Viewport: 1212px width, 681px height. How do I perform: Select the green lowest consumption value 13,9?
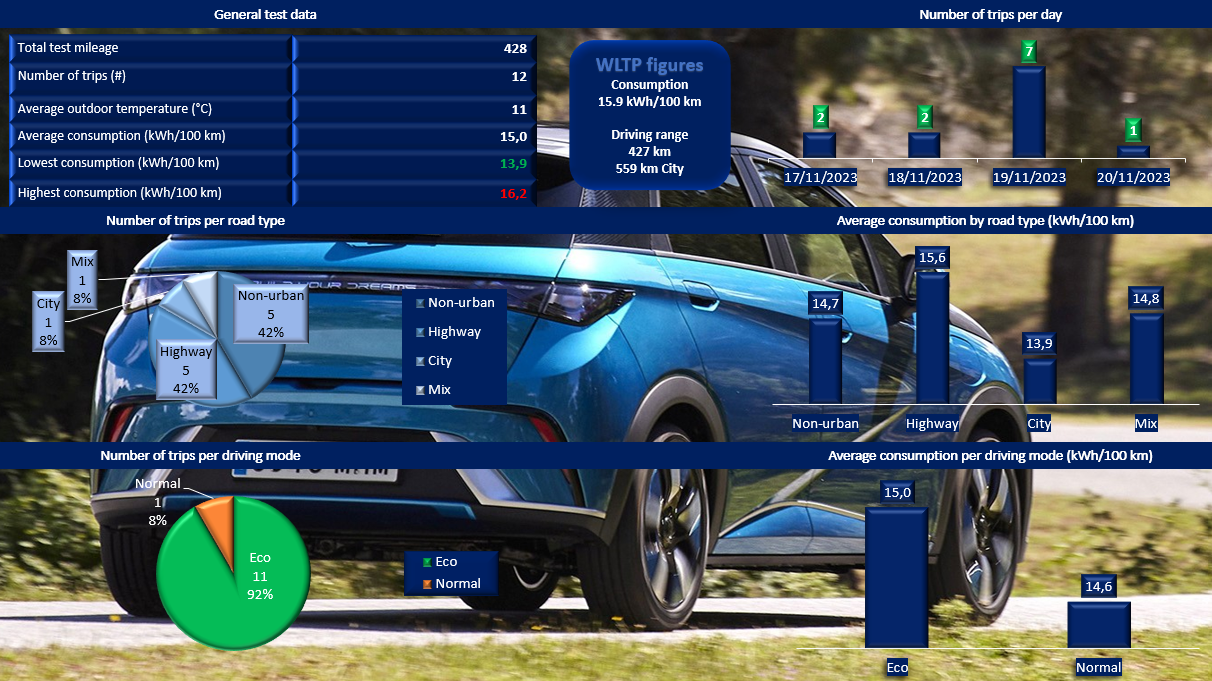(515, 164)
